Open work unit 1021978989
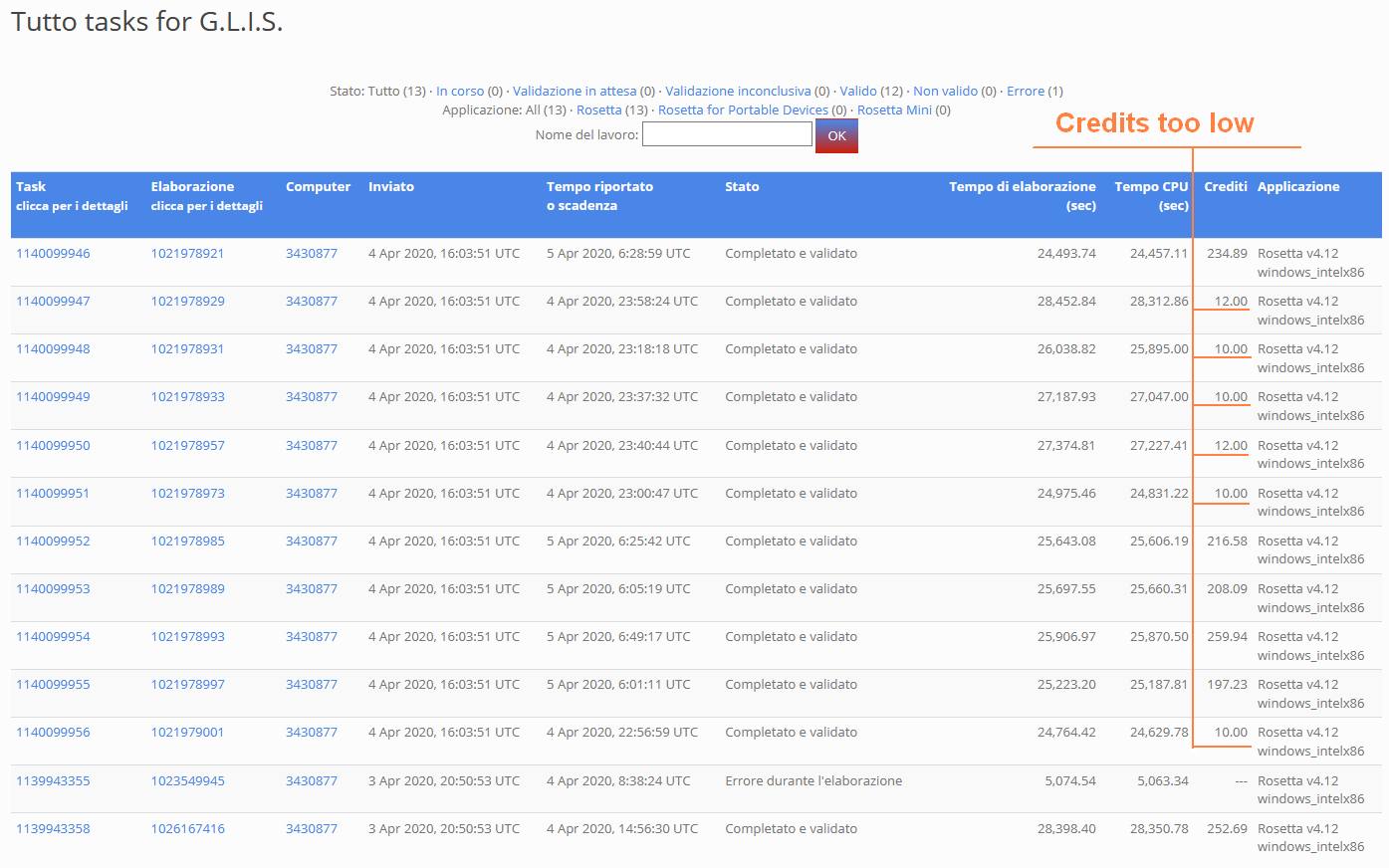 pos(187,588)
